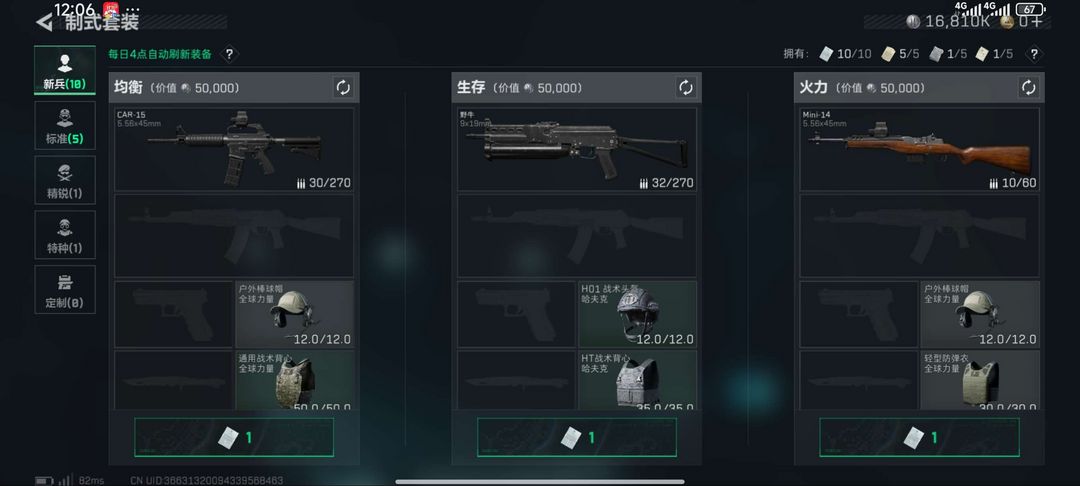This screenshot has height=486, width=1080.
Task: Redeem 火力 set with one ticket
Action: 920,437
